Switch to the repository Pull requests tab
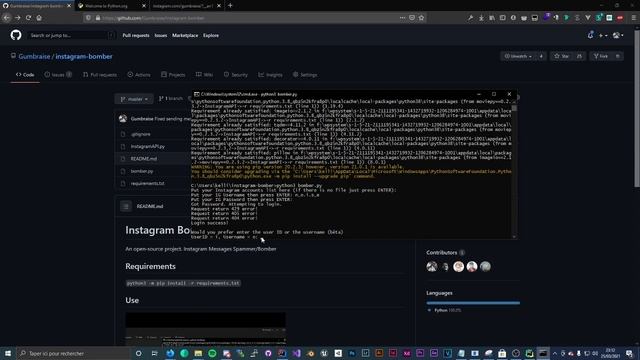 tap(100, 75)
